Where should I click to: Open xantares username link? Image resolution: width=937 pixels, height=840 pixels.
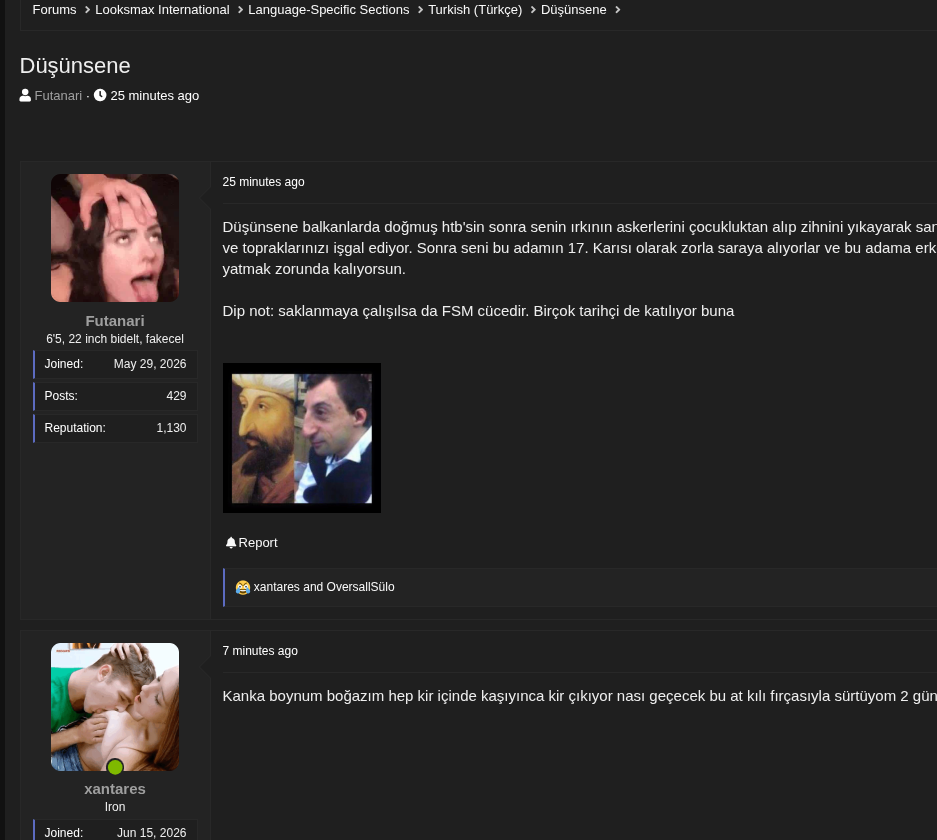115,789
